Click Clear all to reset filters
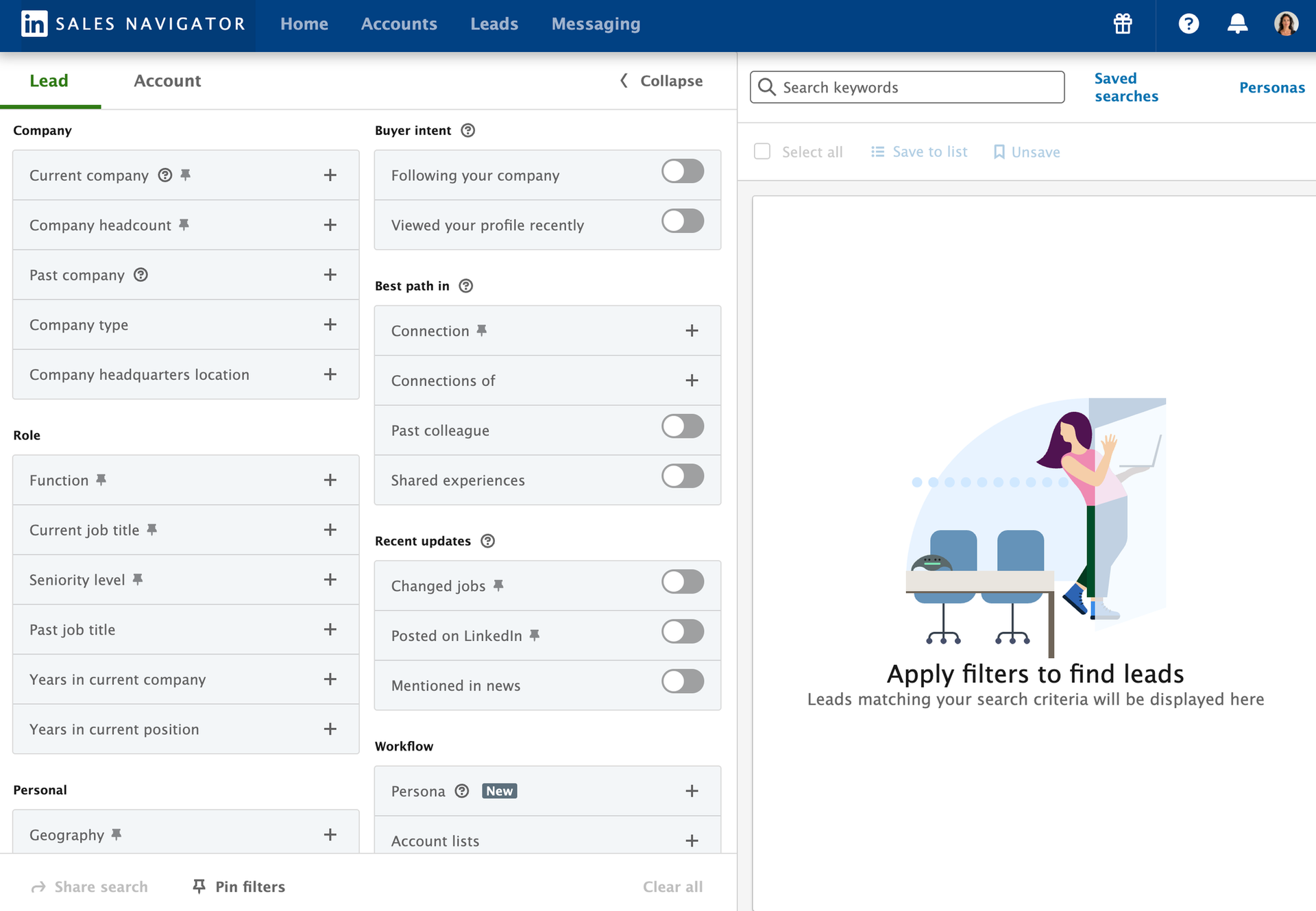Image resolution: width=1316 pixels, height=911 pixels. 672,886
